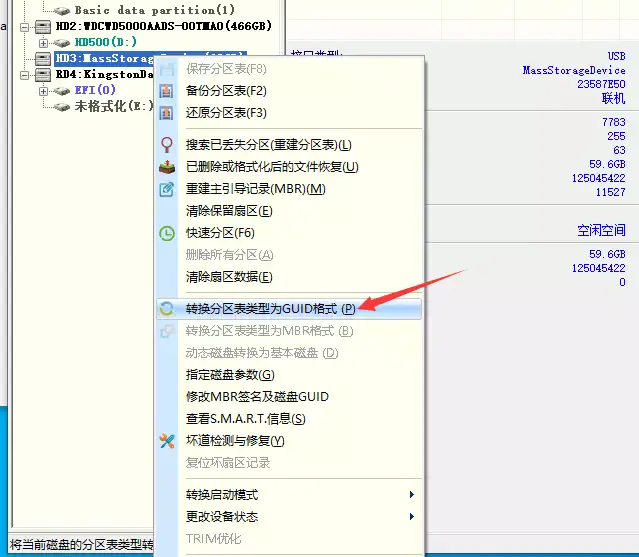Select 备份分区表(F2) menu entry
The height and width of the screenshot is (557, 639).
coord(289,91)
